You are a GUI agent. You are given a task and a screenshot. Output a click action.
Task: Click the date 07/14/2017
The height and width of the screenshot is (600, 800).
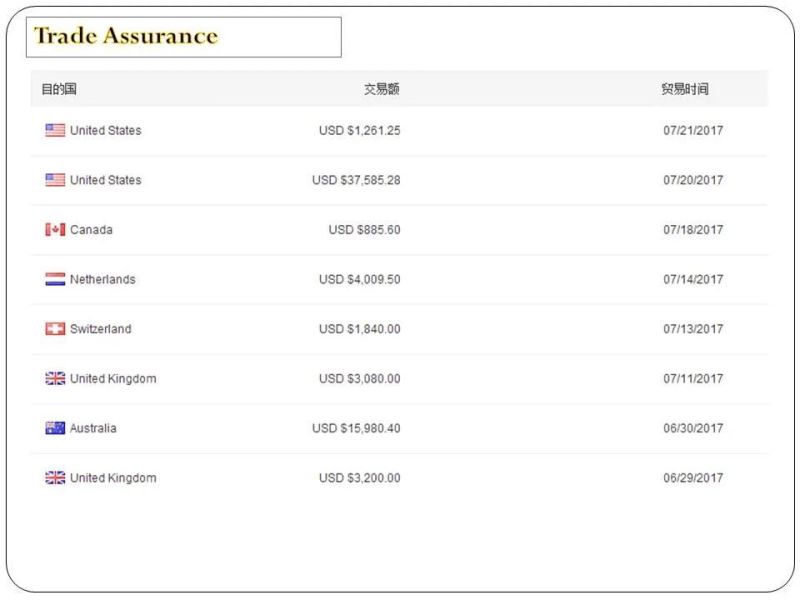(x=693, y=279)
